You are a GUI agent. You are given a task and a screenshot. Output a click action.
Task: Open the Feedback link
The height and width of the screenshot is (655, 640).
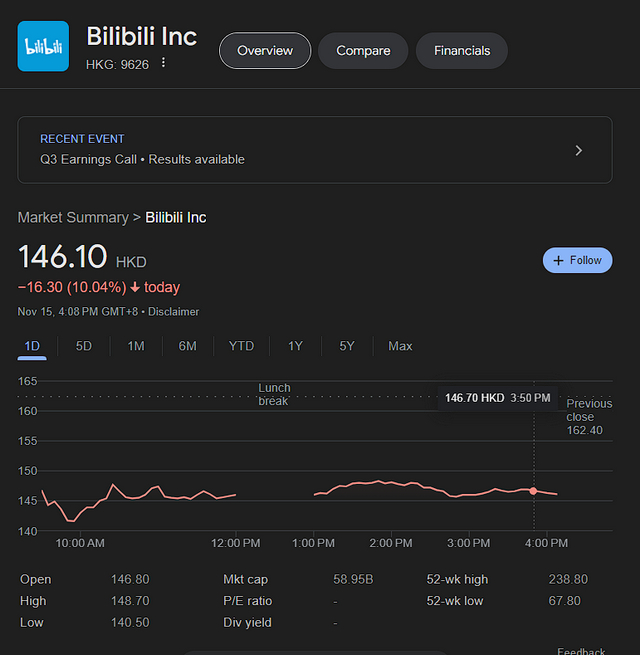[581, 651]
